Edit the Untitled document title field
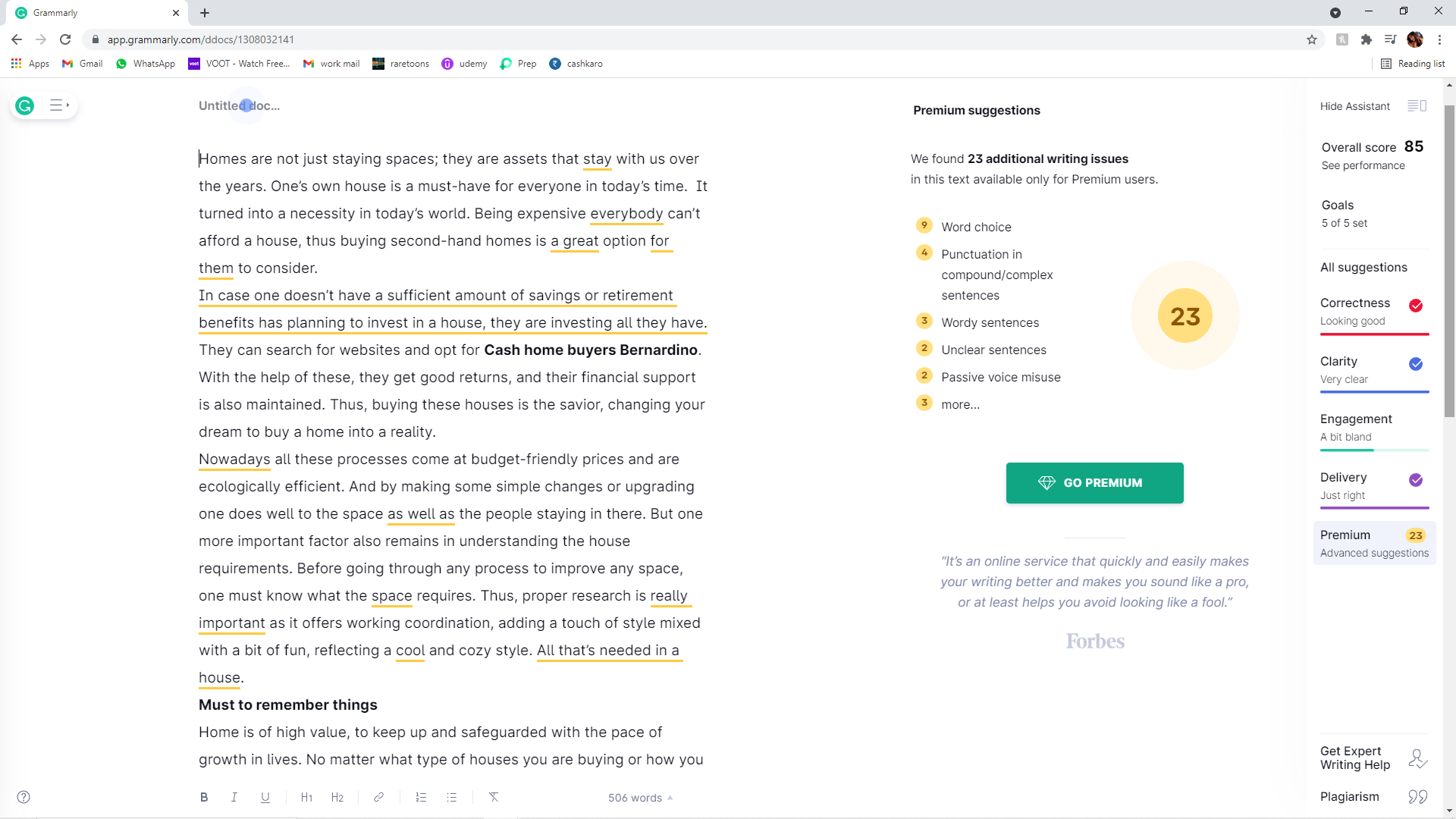 point(239,106)
